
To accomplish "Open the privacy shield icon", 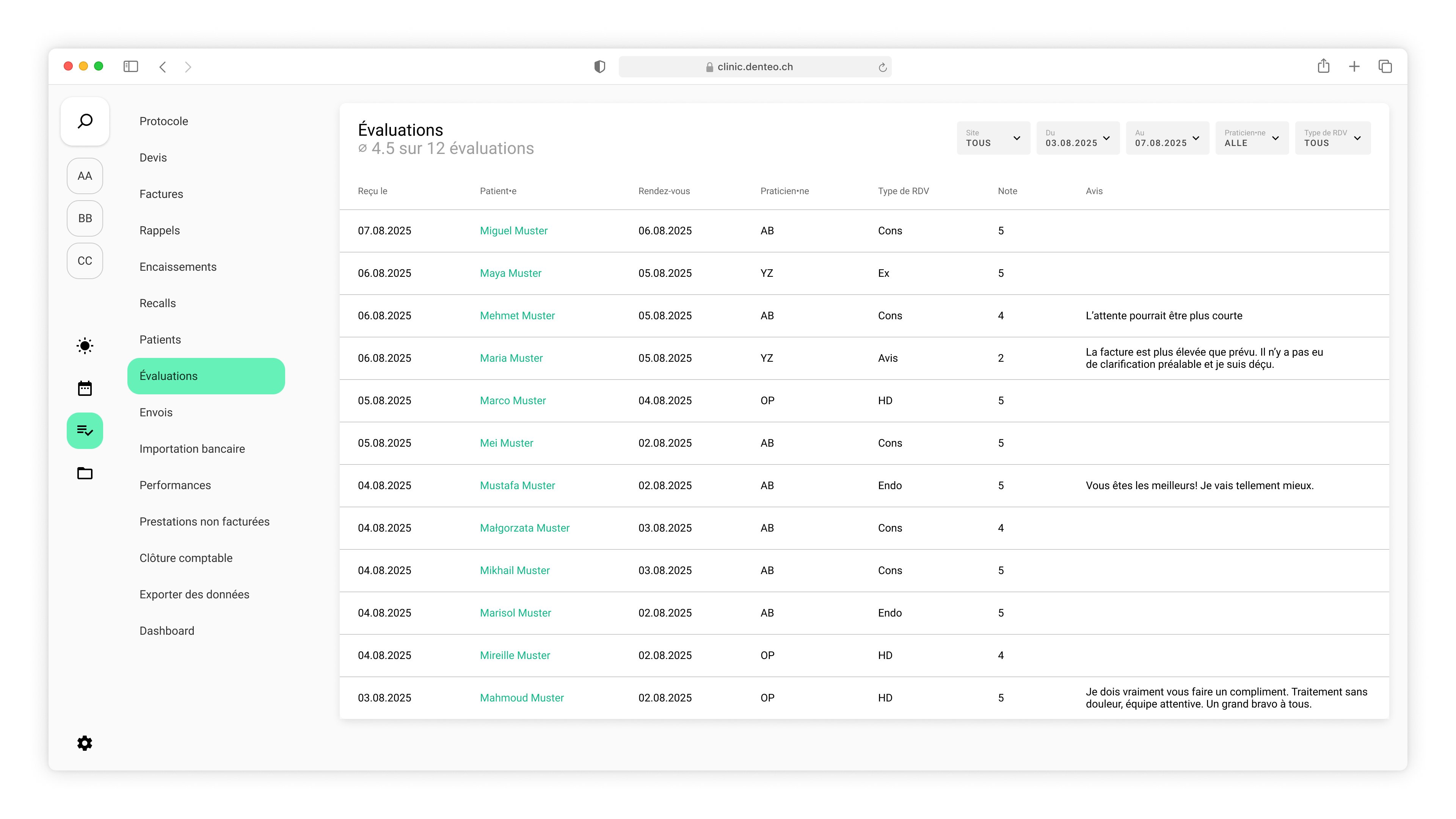I will 600,67.
